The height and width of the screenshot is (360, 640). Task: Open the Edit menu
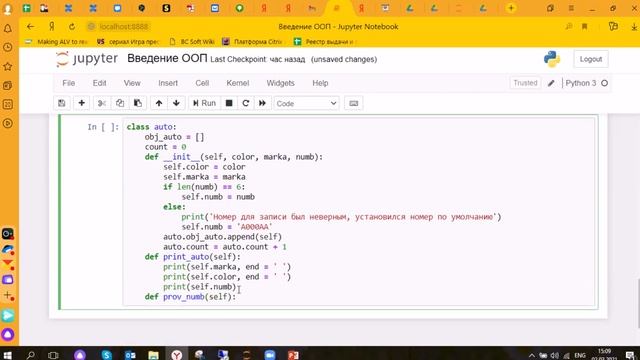pyautogui.click(x=99, y=83)
